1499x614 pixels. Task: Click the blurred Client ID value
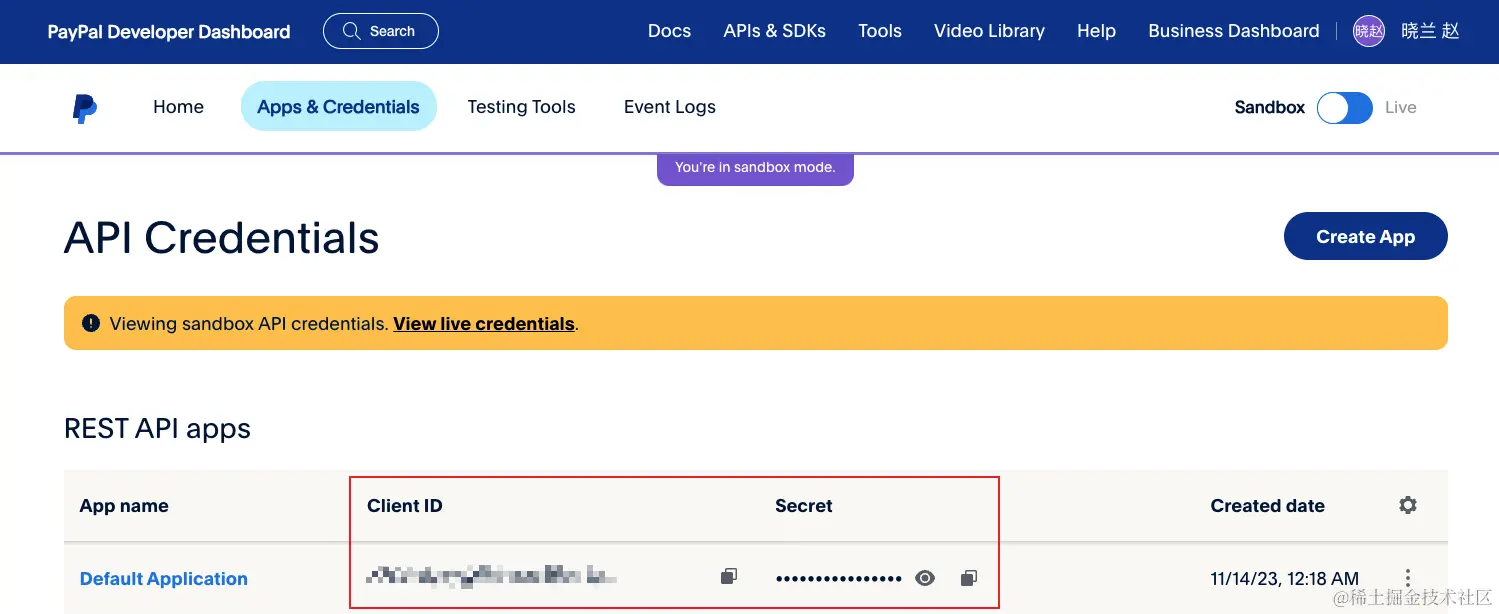tap(491, 575)
